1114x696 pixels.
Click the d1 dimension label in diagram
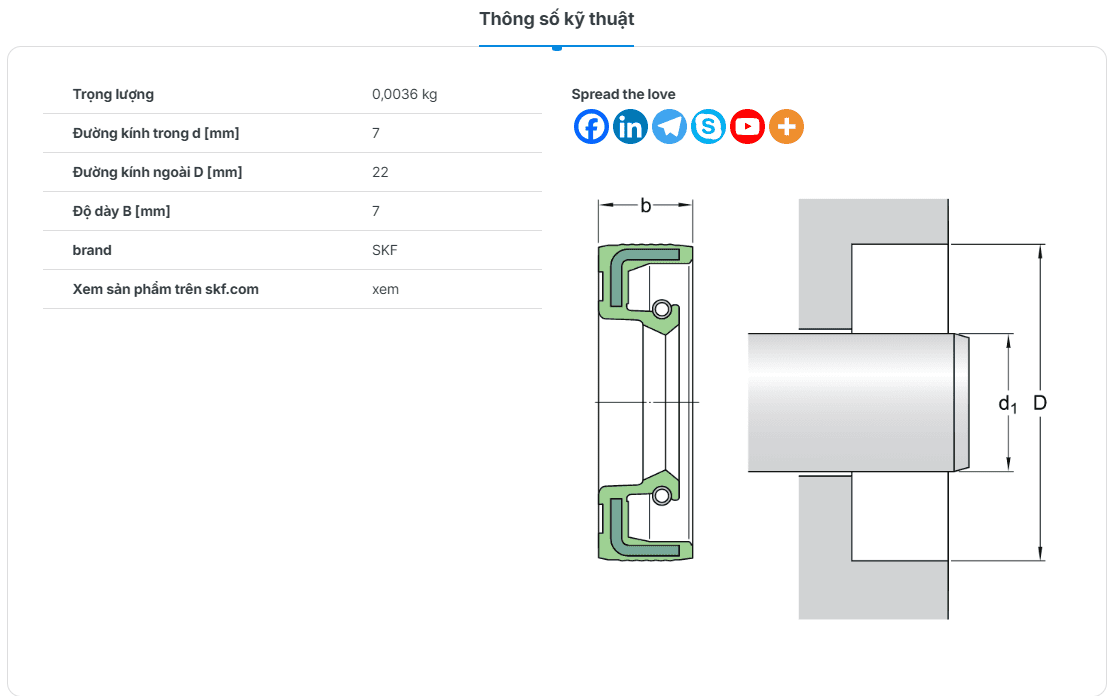(x=1007, y=404)
